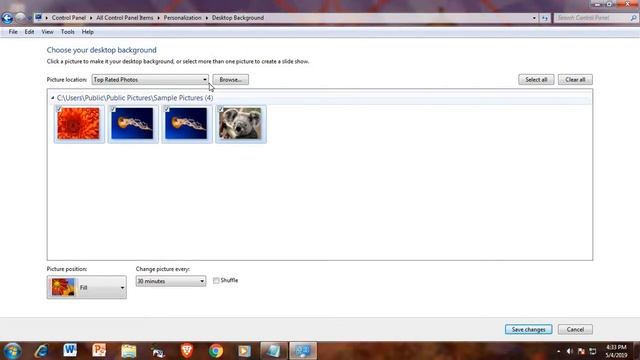Screen dimensions: 640x360
Task: Show hidden system tray icons
Action: pyautogui.click(x=558, y=351)
